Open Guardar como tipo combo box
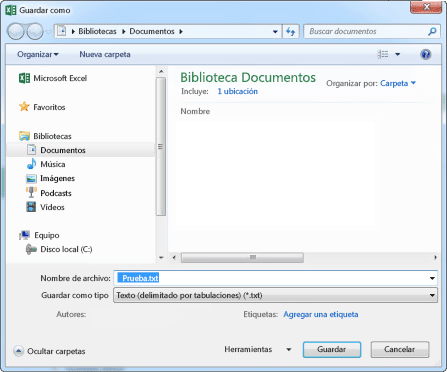The width and height of the screenshot is (447, 372). click(x=275, y=295)
